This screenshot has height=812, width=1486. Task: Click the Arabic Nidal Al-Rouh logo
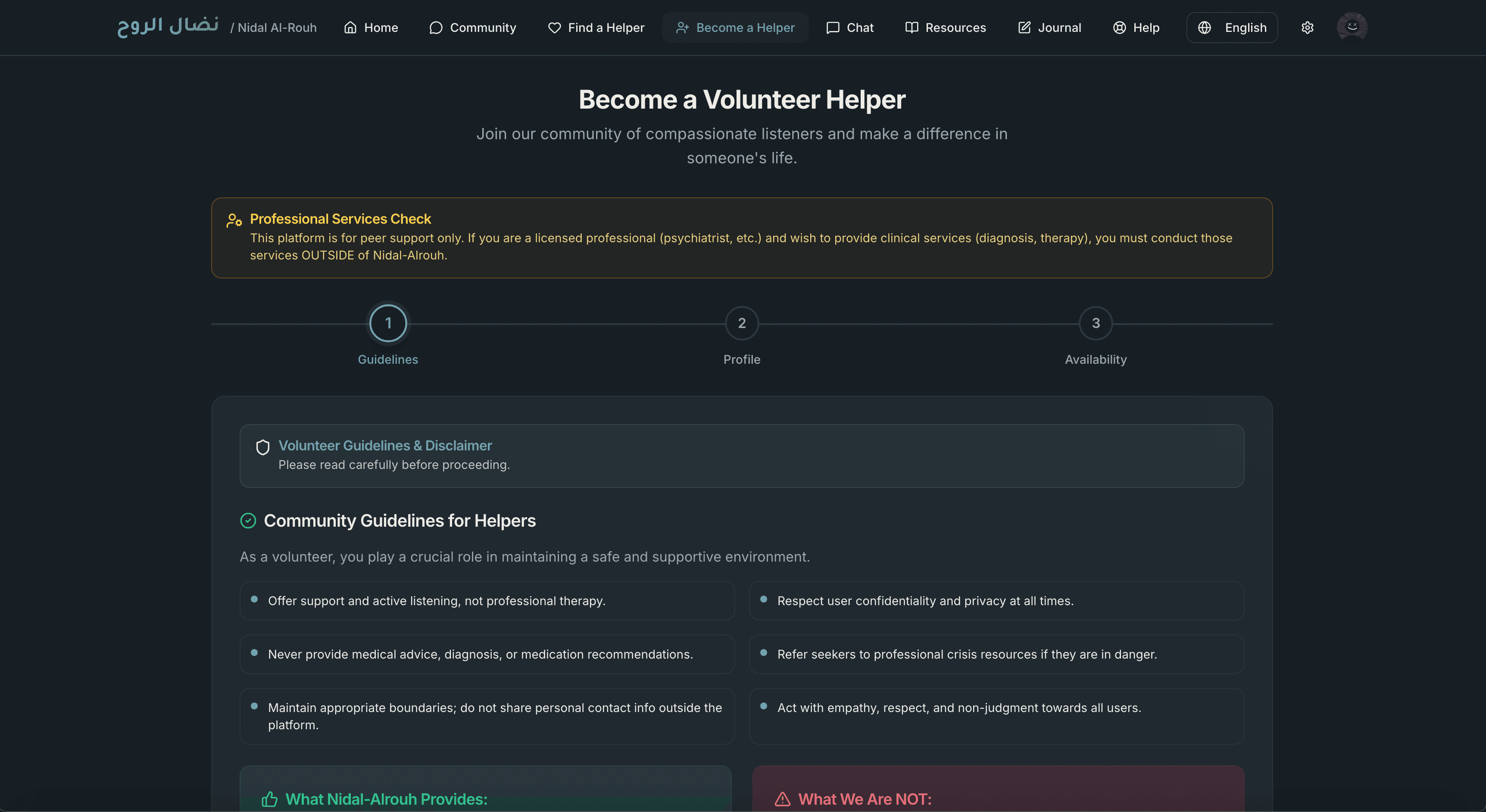168,27
